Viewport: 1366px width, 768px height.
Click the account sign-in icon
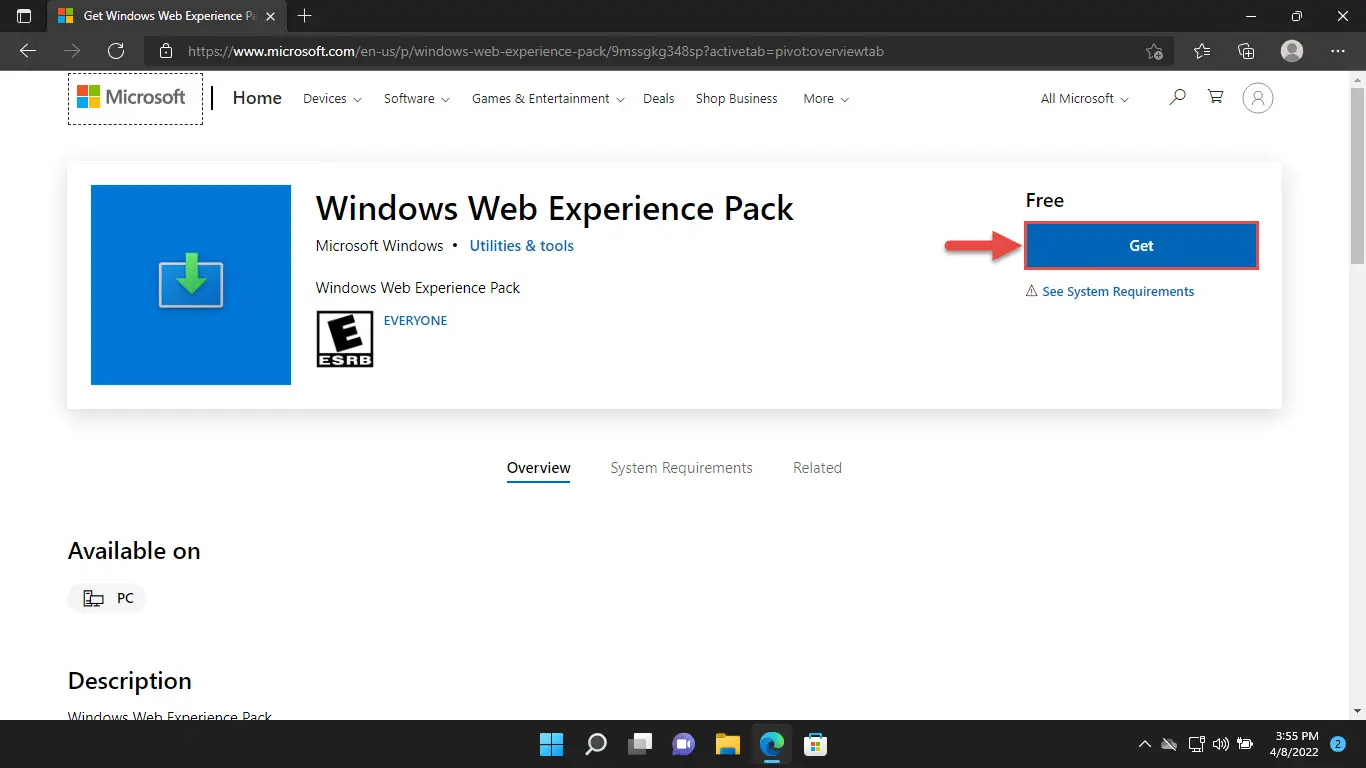(x=1258, y=98)
